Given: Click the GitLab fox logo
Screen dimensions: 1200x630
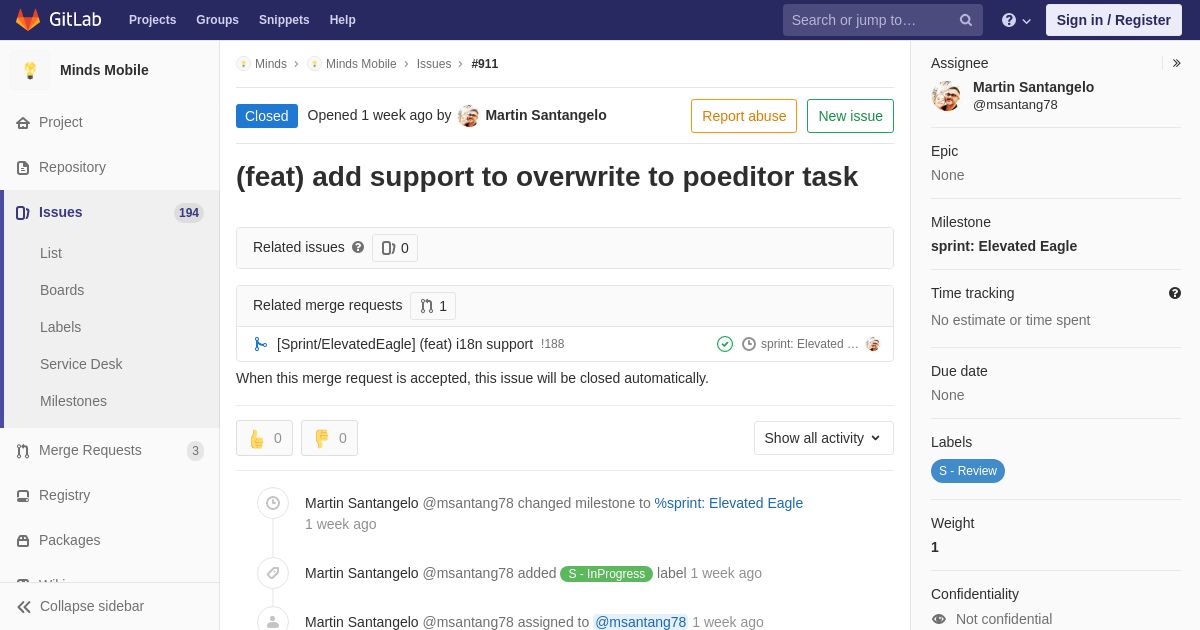Looking at the screenshot, I should pyautogui.click(x=28, y=19).
